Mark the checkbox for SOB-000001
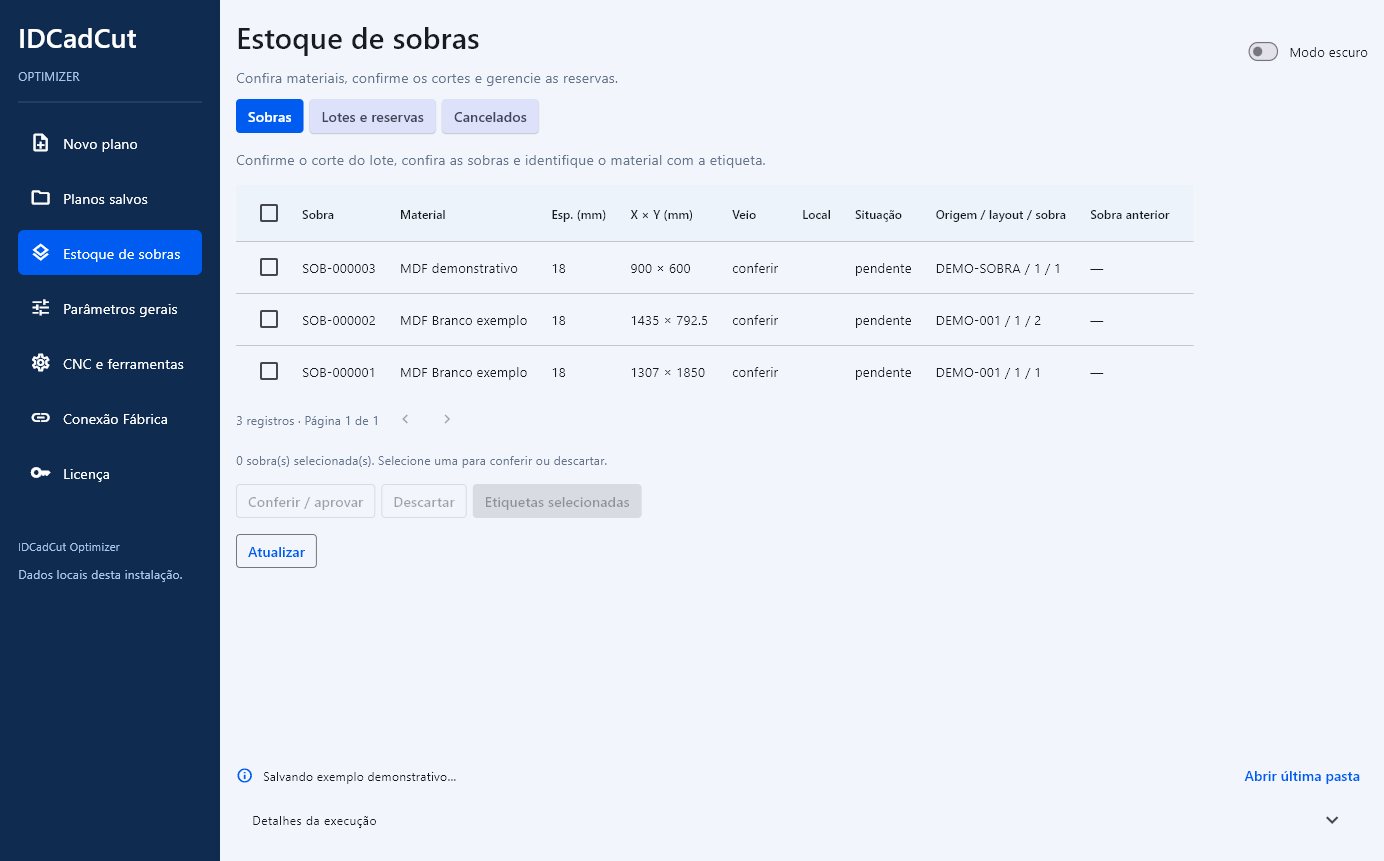The image size is (1384, 861). [x=269, y=371]
